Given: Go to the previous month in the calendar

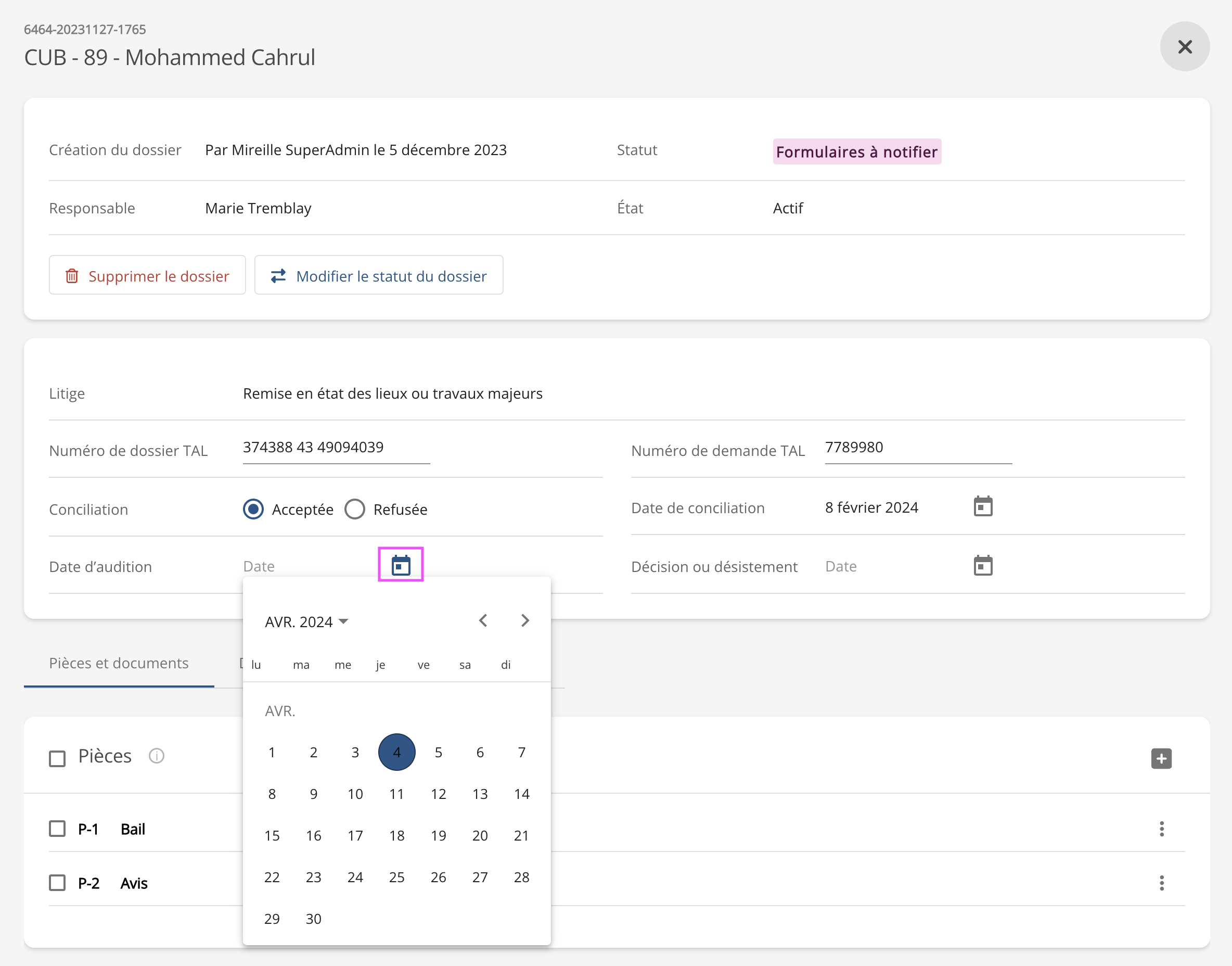Looking at the screenshot, I should pos(483,620).
